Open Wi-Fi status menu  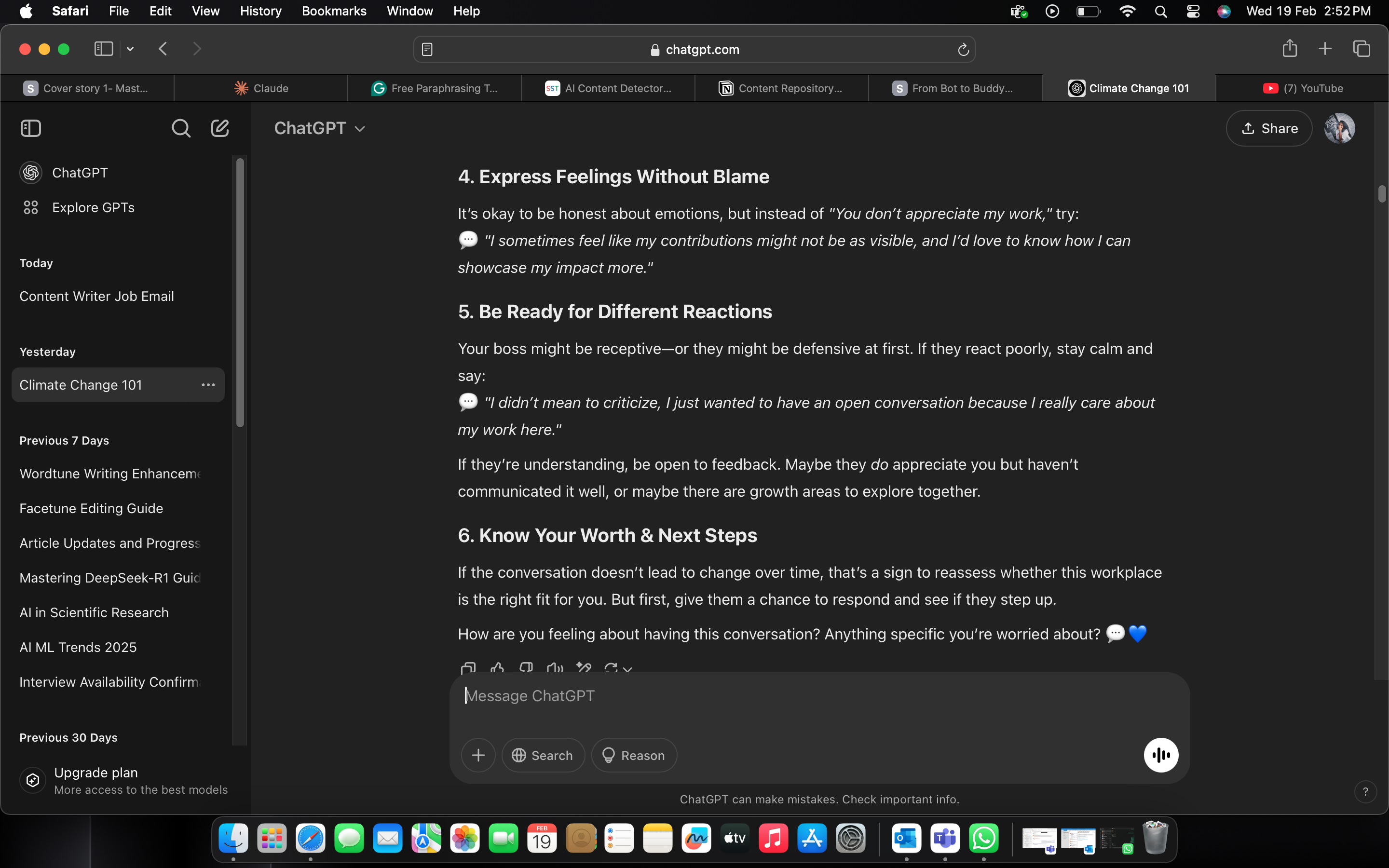coord(1127,11)
